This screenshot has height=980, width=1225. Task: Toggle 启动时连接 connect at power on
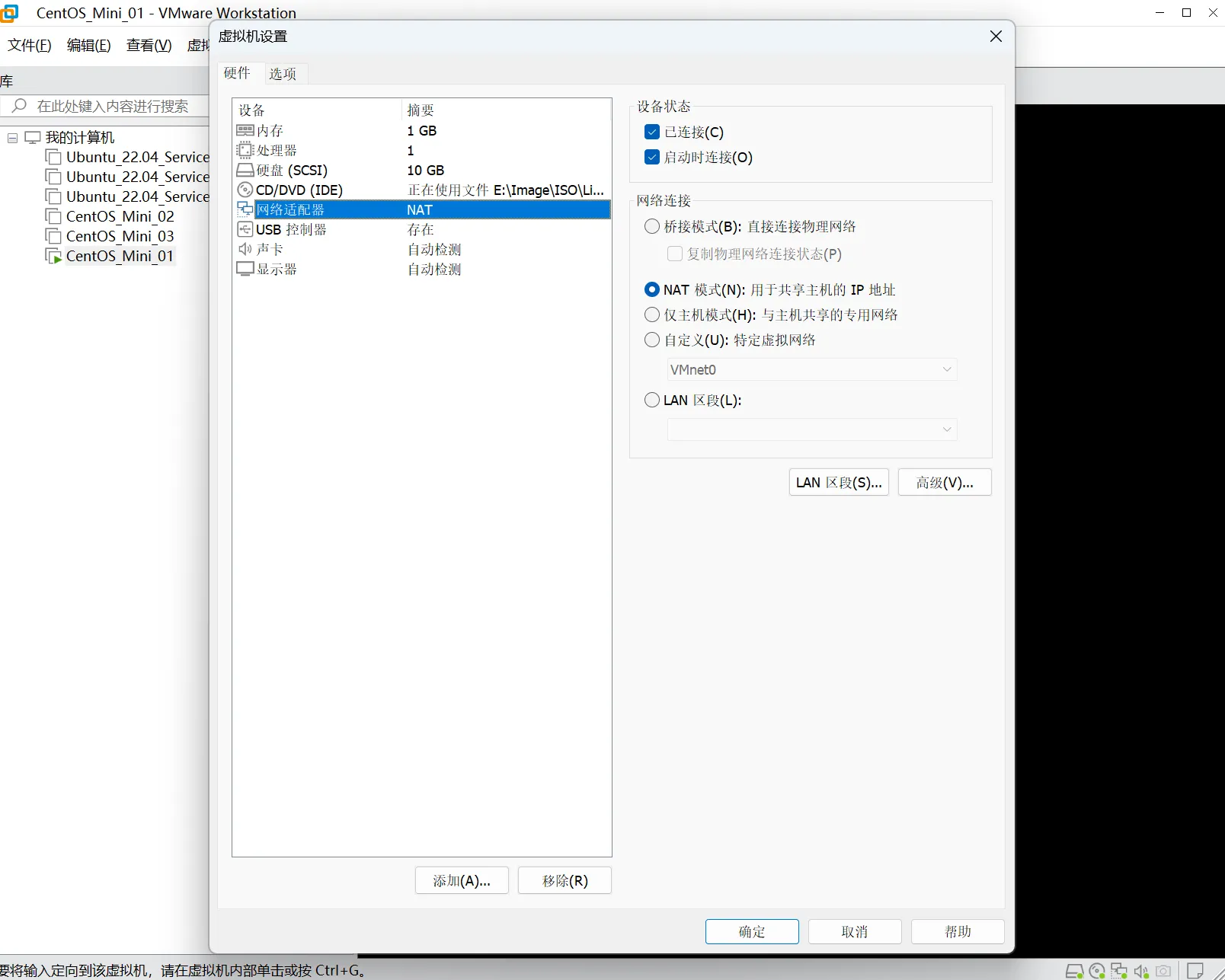pos(652,158)
